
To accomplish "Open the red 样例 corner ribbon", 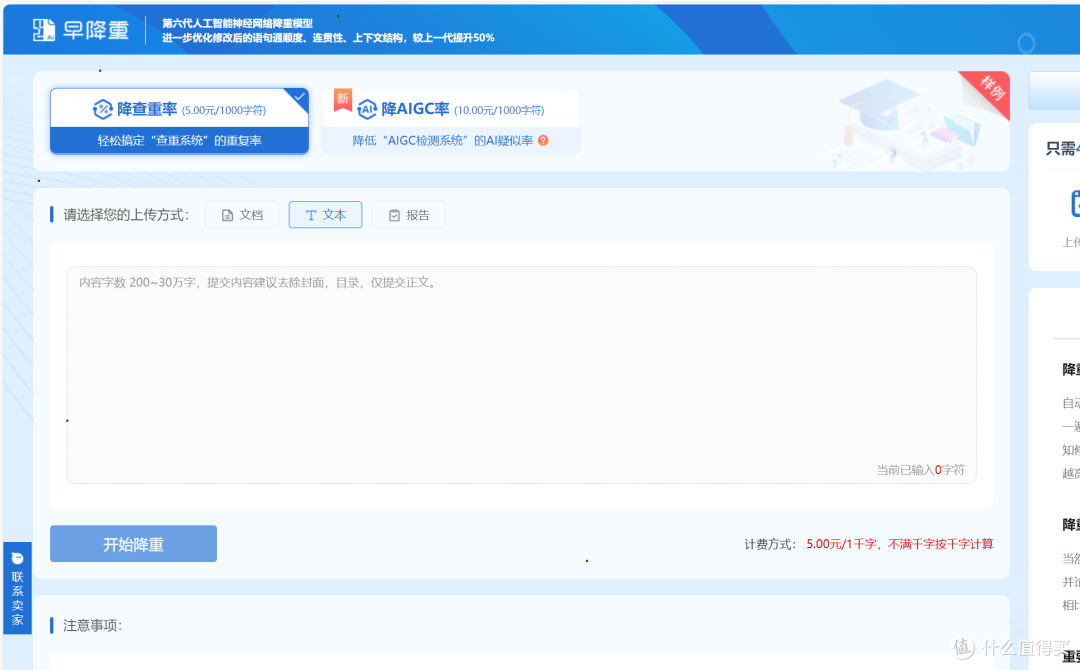I will tap(990, 91).
